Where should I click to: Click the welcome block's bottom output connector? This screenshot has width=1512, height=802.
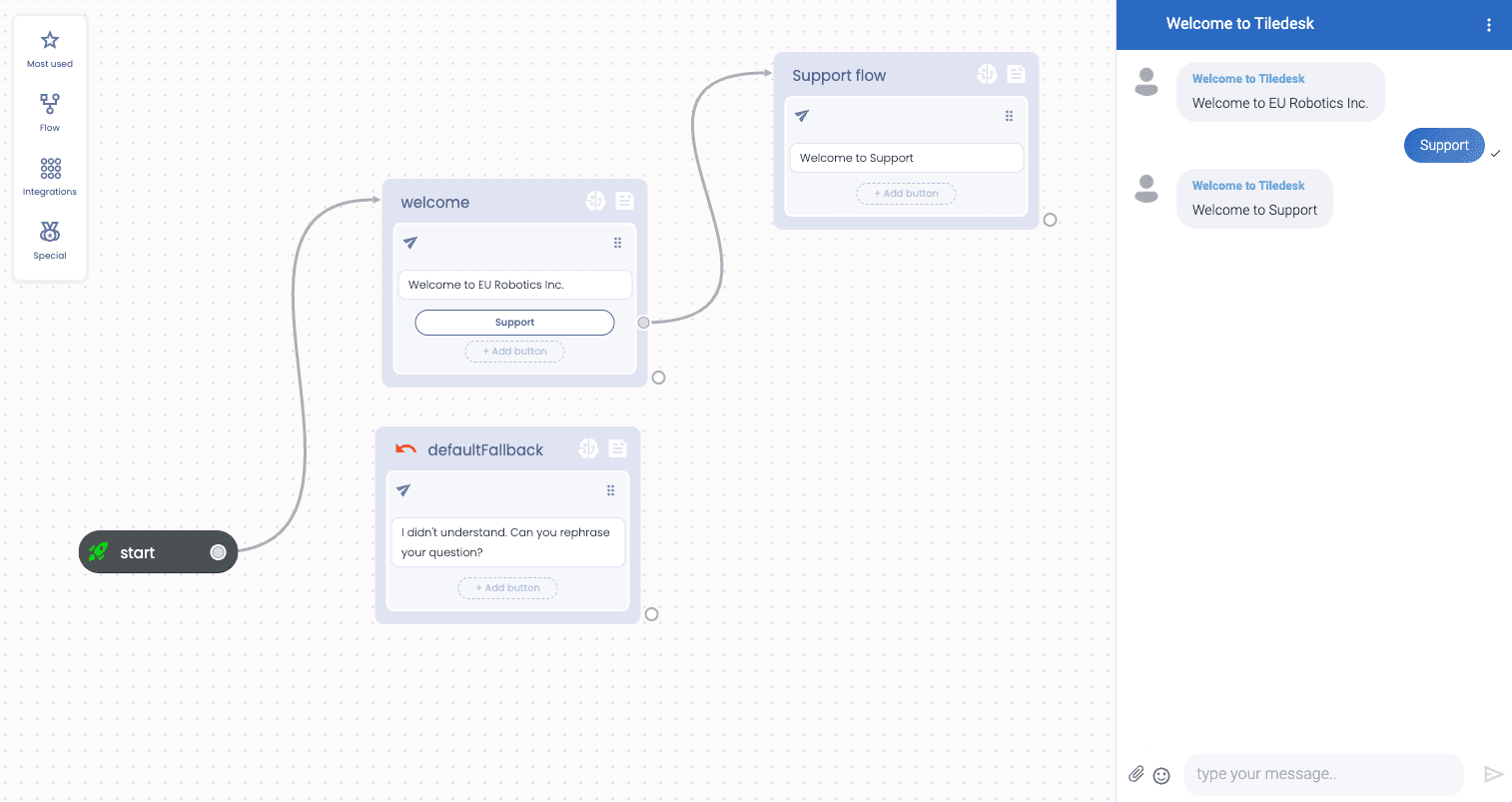658,378
